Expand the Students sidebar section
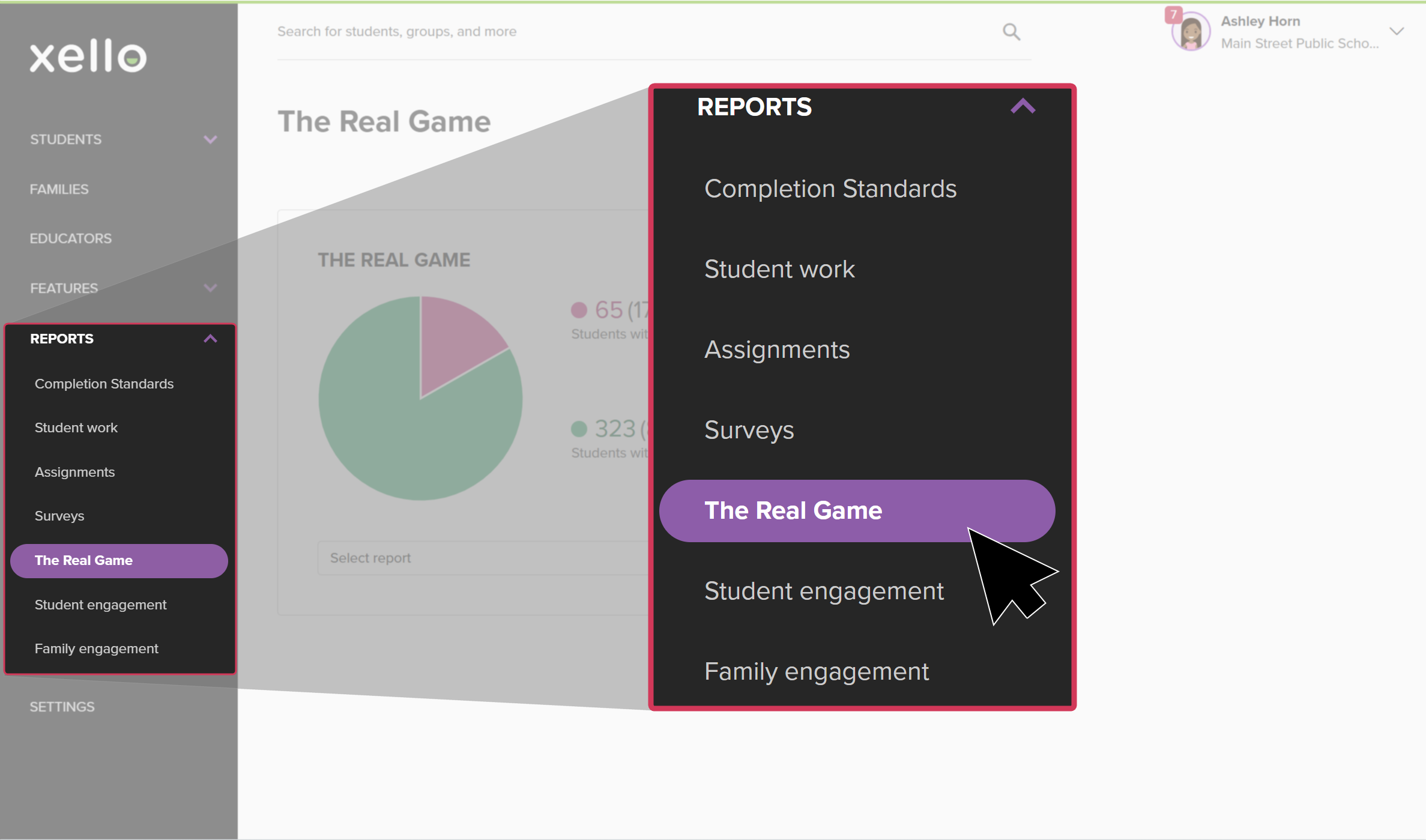This screenshot has width=1426, height=840. coord(210,139)
